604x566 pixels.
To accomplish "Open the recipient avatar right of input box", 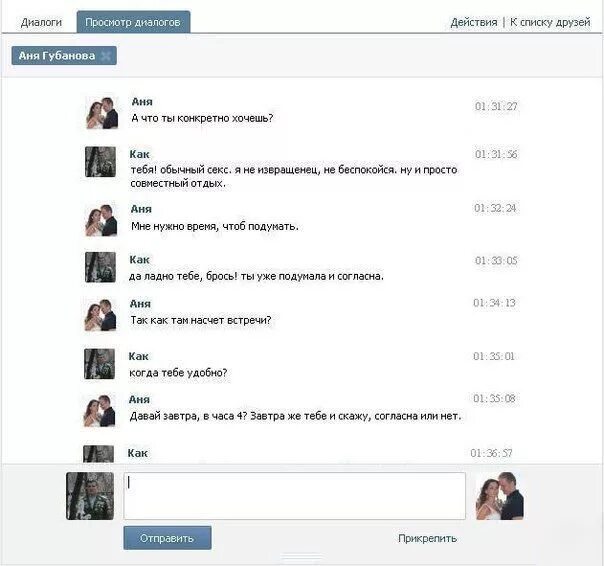I will coord(500,496).
